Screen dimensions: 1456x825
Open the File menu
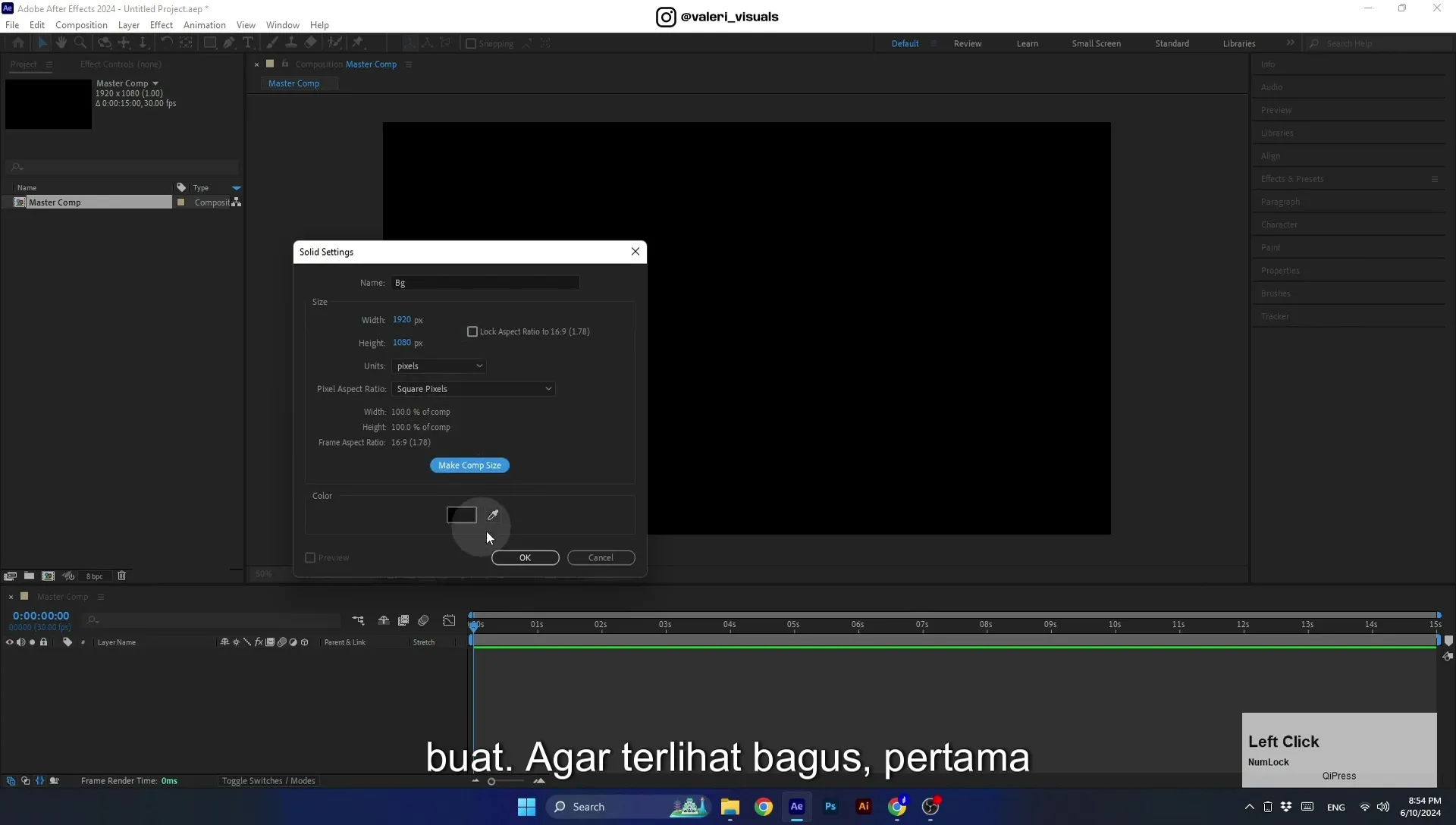[x=12, y=25]
